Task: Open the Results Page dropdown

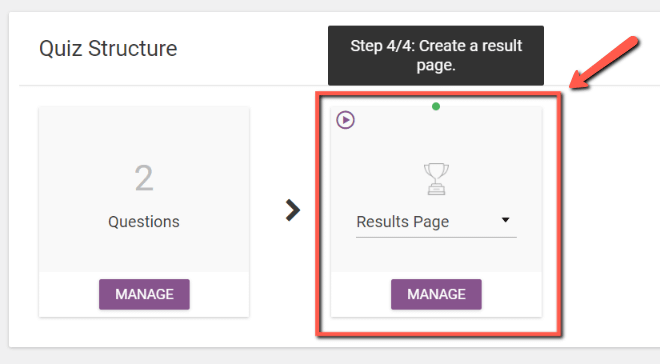Action: pyautogui.click(x=436, y=222)
